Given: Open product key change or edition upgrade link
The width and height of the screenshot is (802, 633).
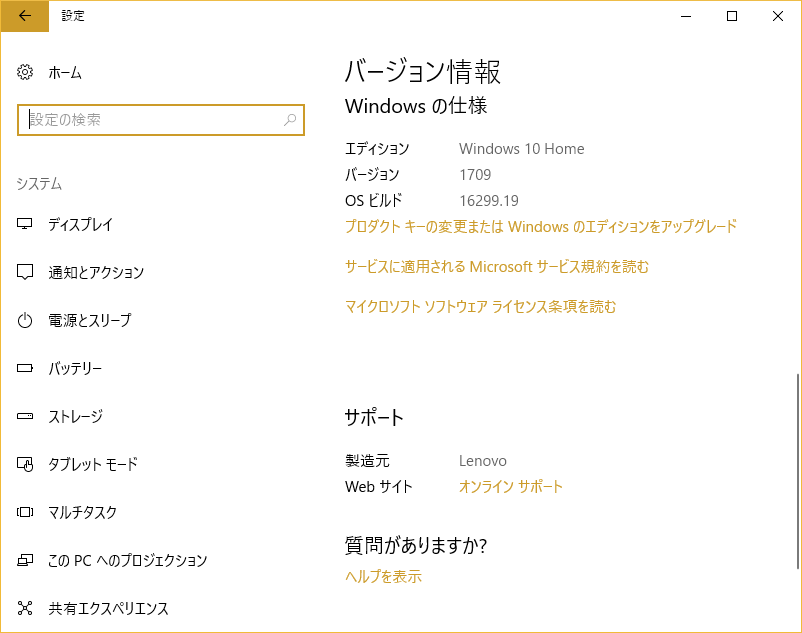Looking at the screenshot, I should point(541,226).
